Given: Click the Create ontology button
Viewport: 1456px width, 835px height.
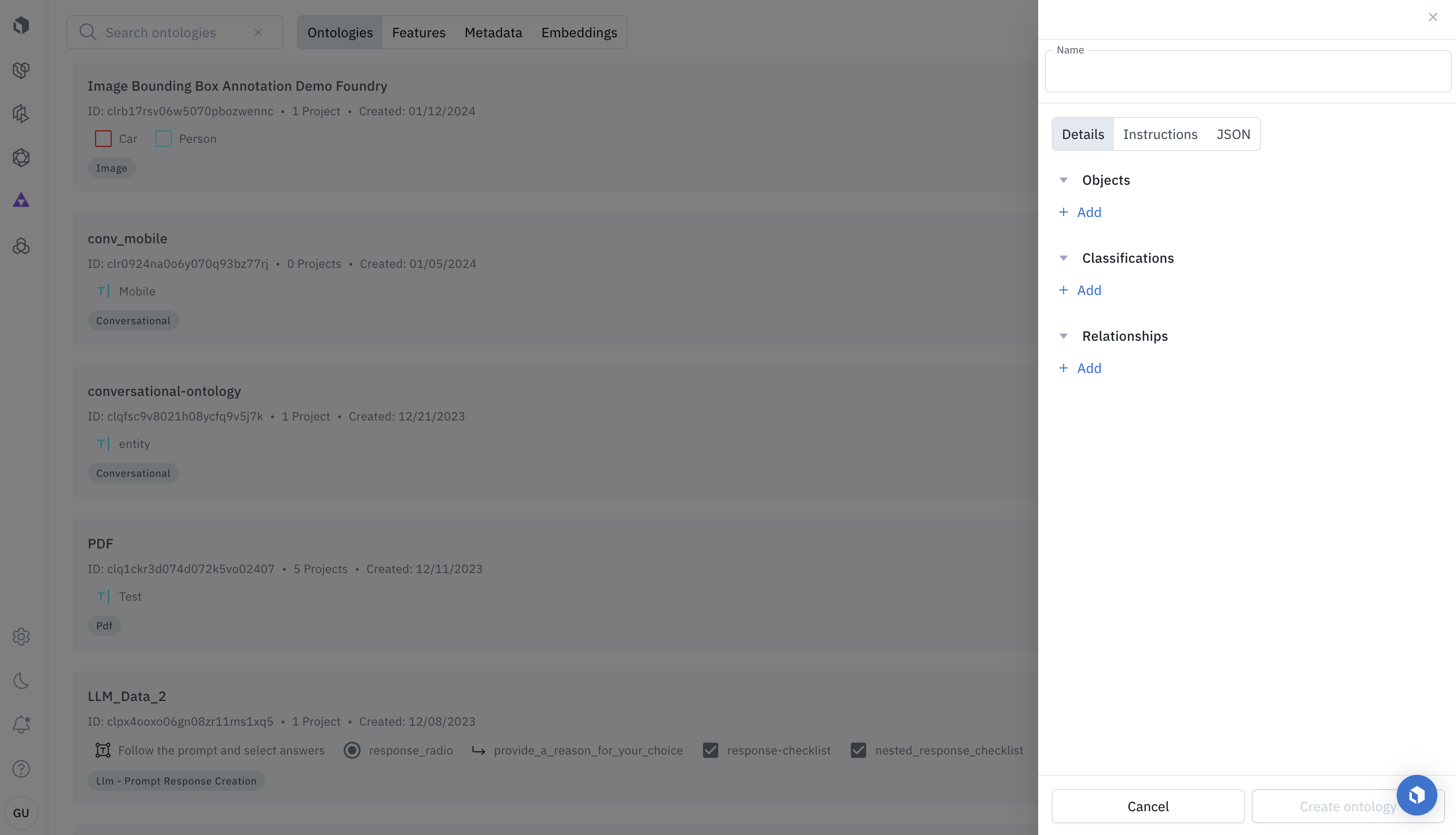Looking at the screenshot, I should pos(1348,806).
